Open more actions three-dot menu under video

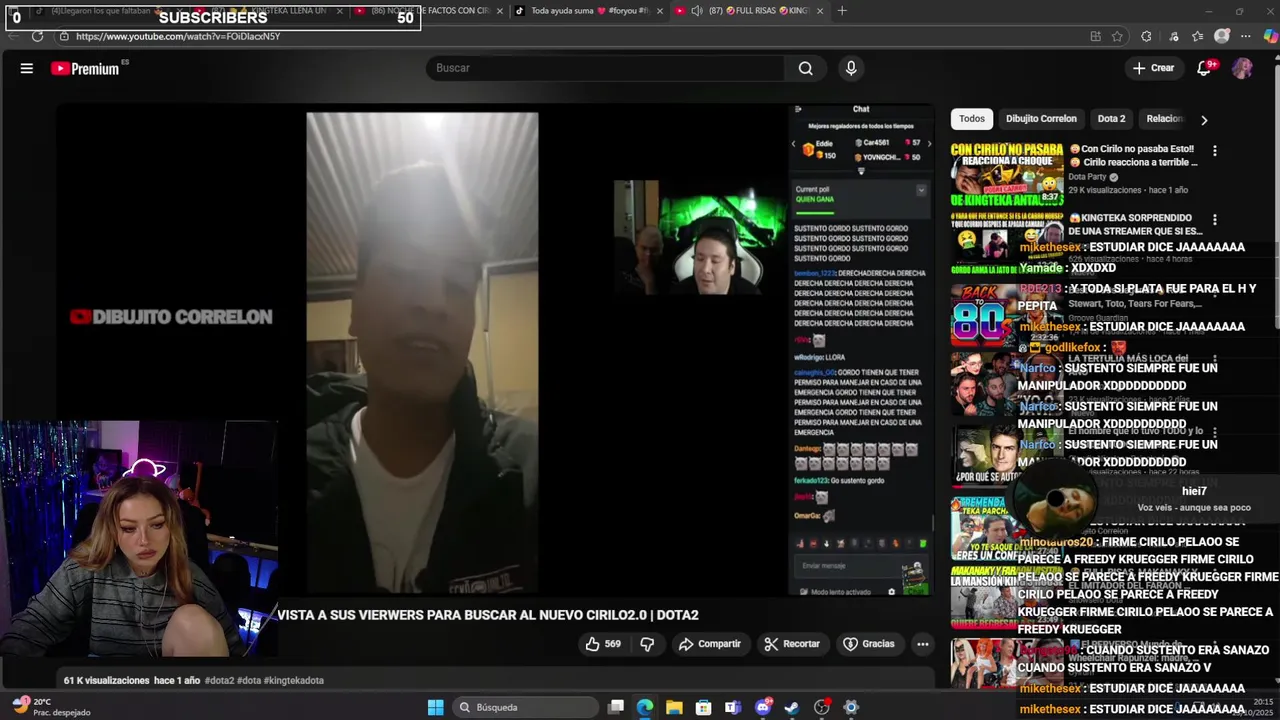(x=923, y=644)
